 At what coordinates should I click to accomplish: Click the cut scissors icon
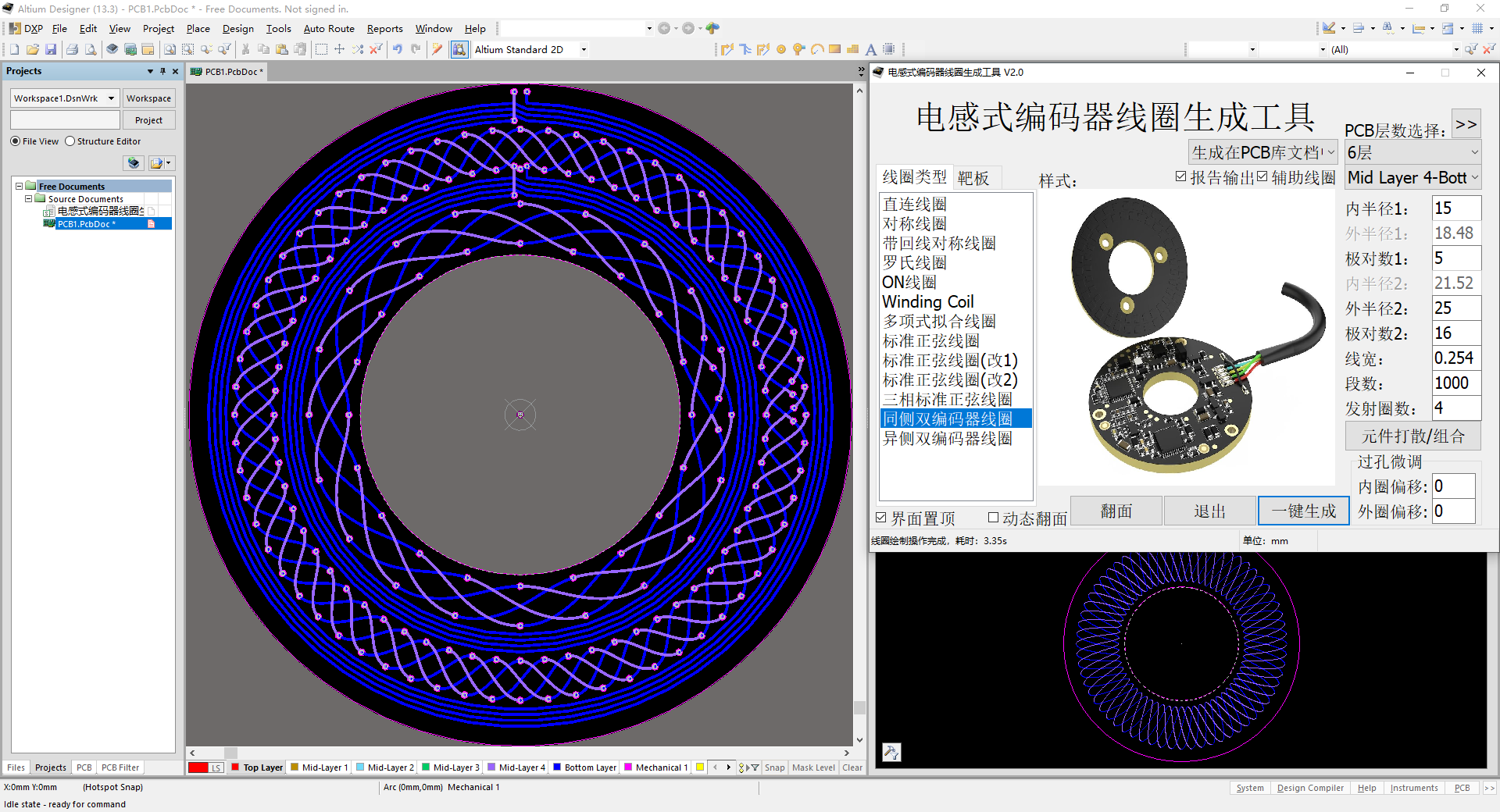pyautogui.click(x=245, y=49)
